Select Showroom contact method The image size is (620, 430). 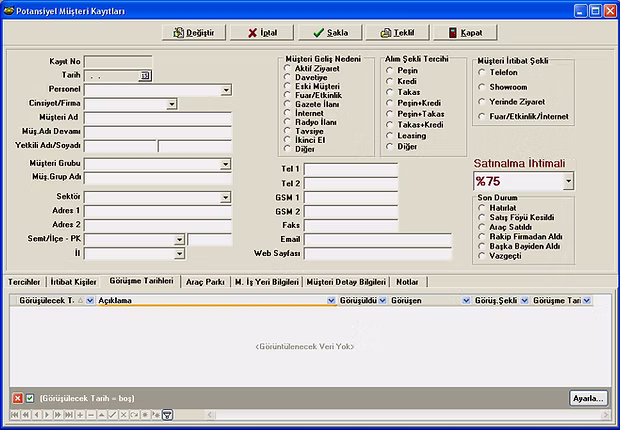click(x=482, y=86)
